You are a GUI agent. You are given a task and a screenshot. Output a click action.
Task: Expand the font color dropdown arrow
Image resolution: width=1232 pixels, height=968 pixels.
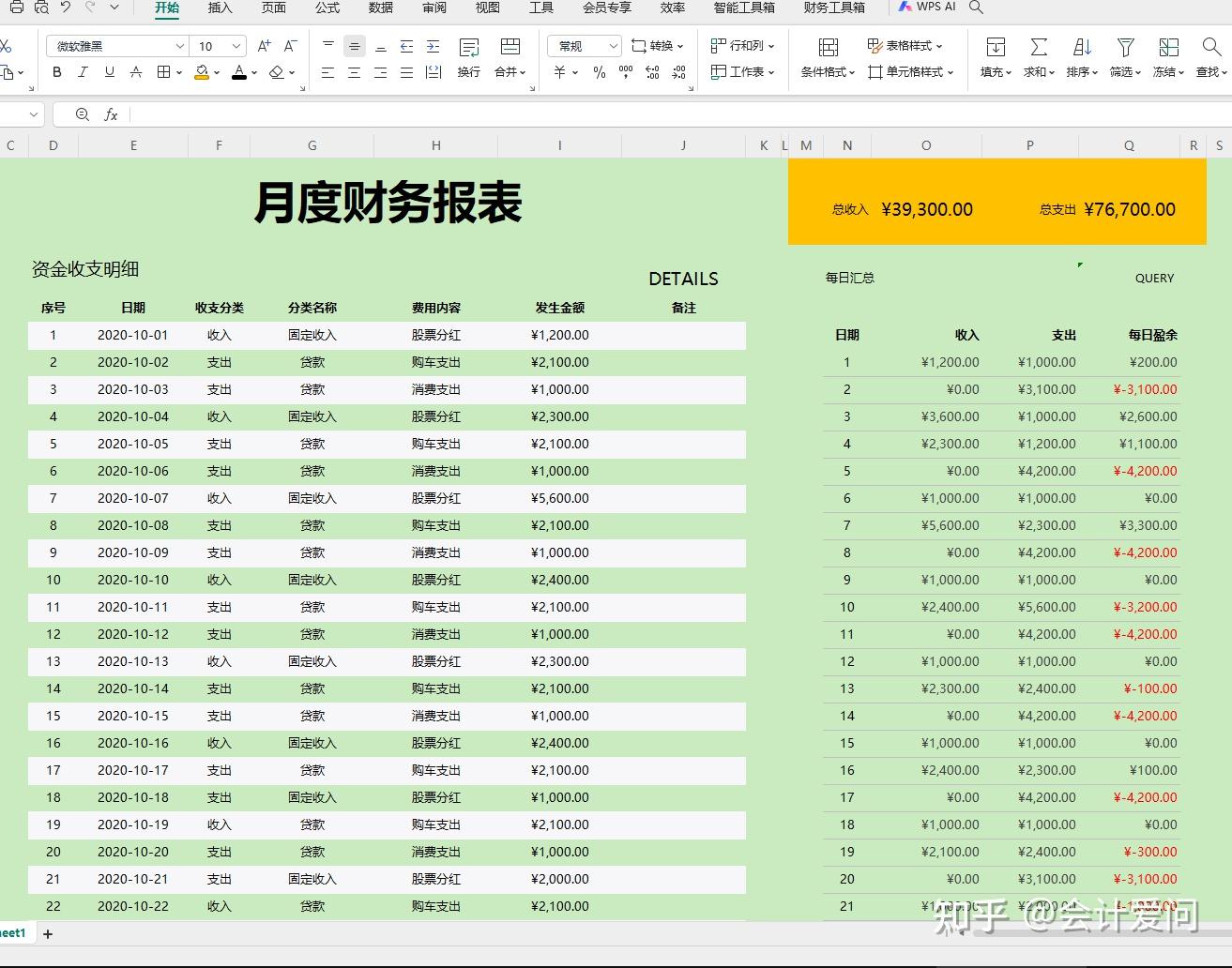pos(254,72)
